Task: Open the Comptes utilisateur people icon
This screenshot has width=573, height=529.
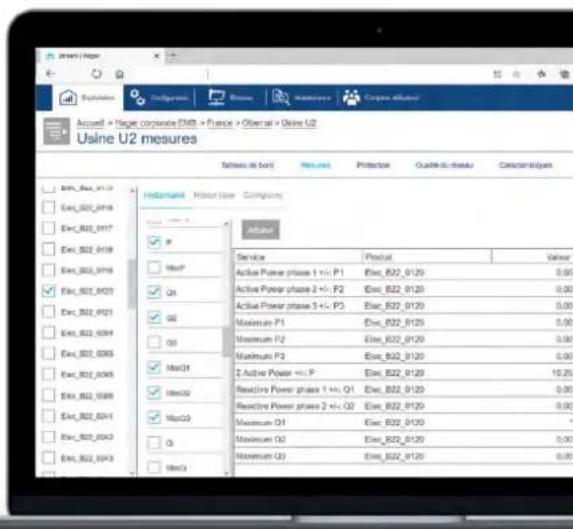Action: [x=352, y=98]
